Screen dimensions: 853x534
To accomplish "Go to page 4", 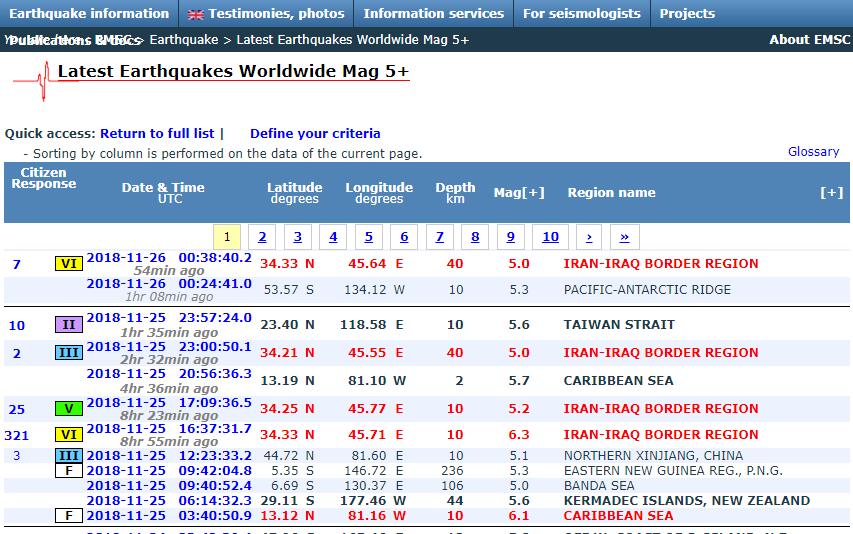I will click(x=333, y=237).
